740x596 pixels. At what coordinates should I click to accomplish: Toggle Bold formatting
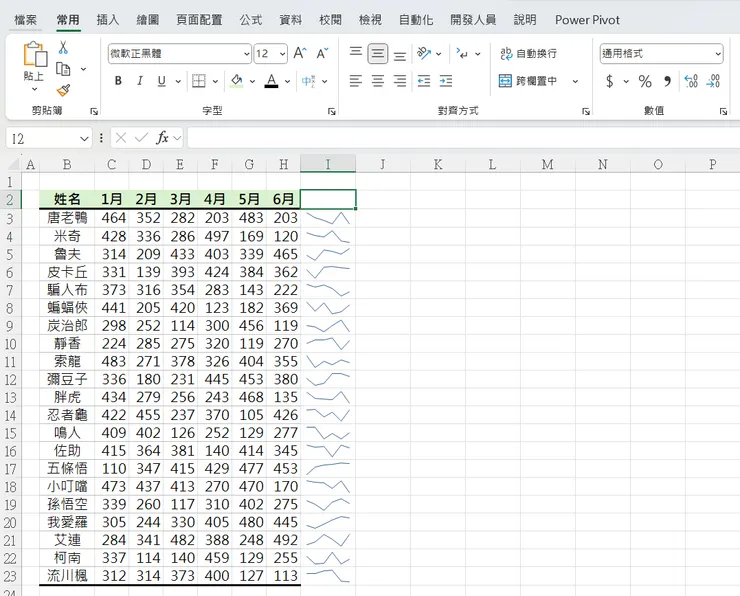pos(118,81)
